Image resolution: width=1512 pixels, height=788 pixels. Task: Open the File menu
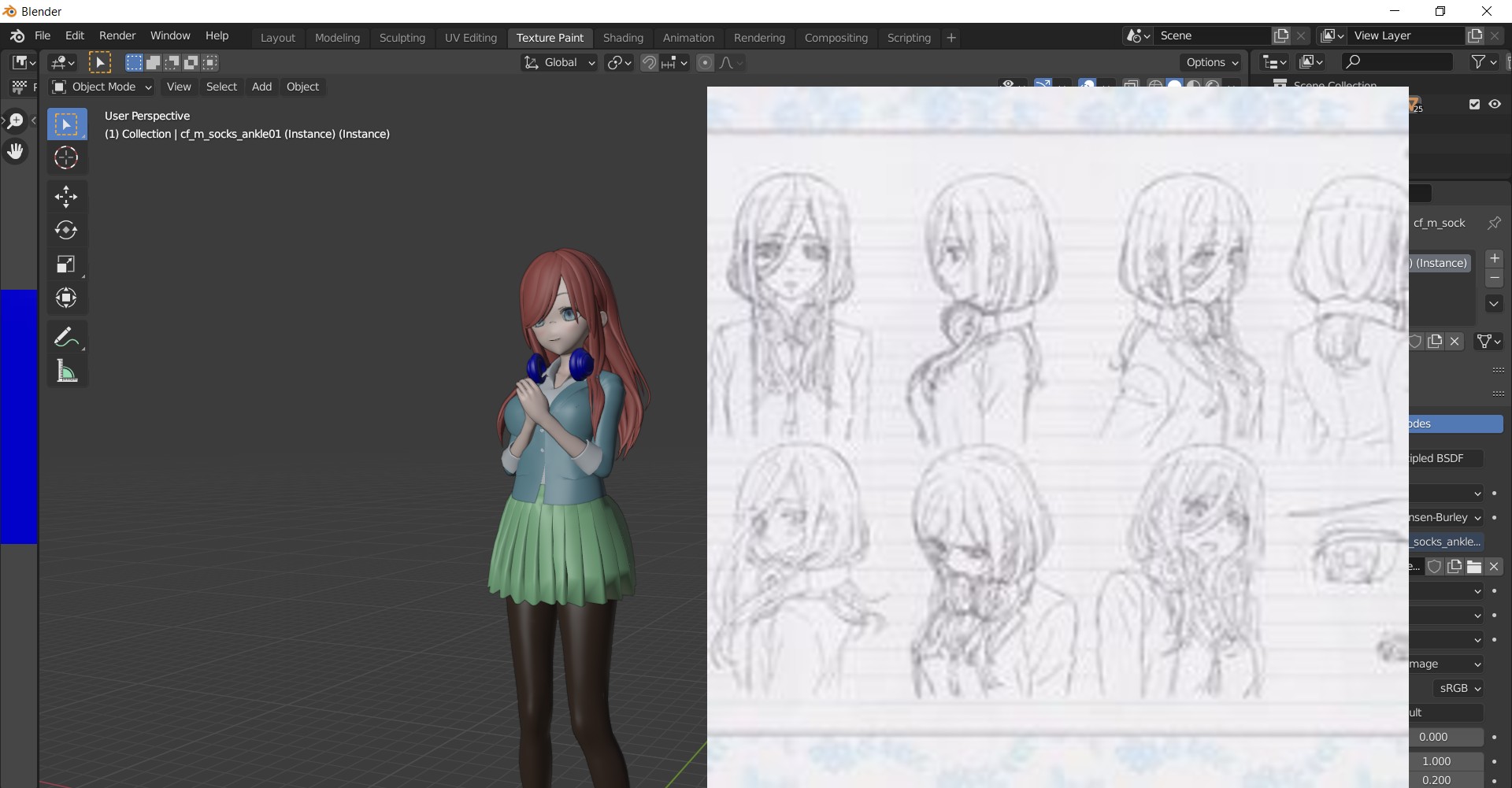43,35
